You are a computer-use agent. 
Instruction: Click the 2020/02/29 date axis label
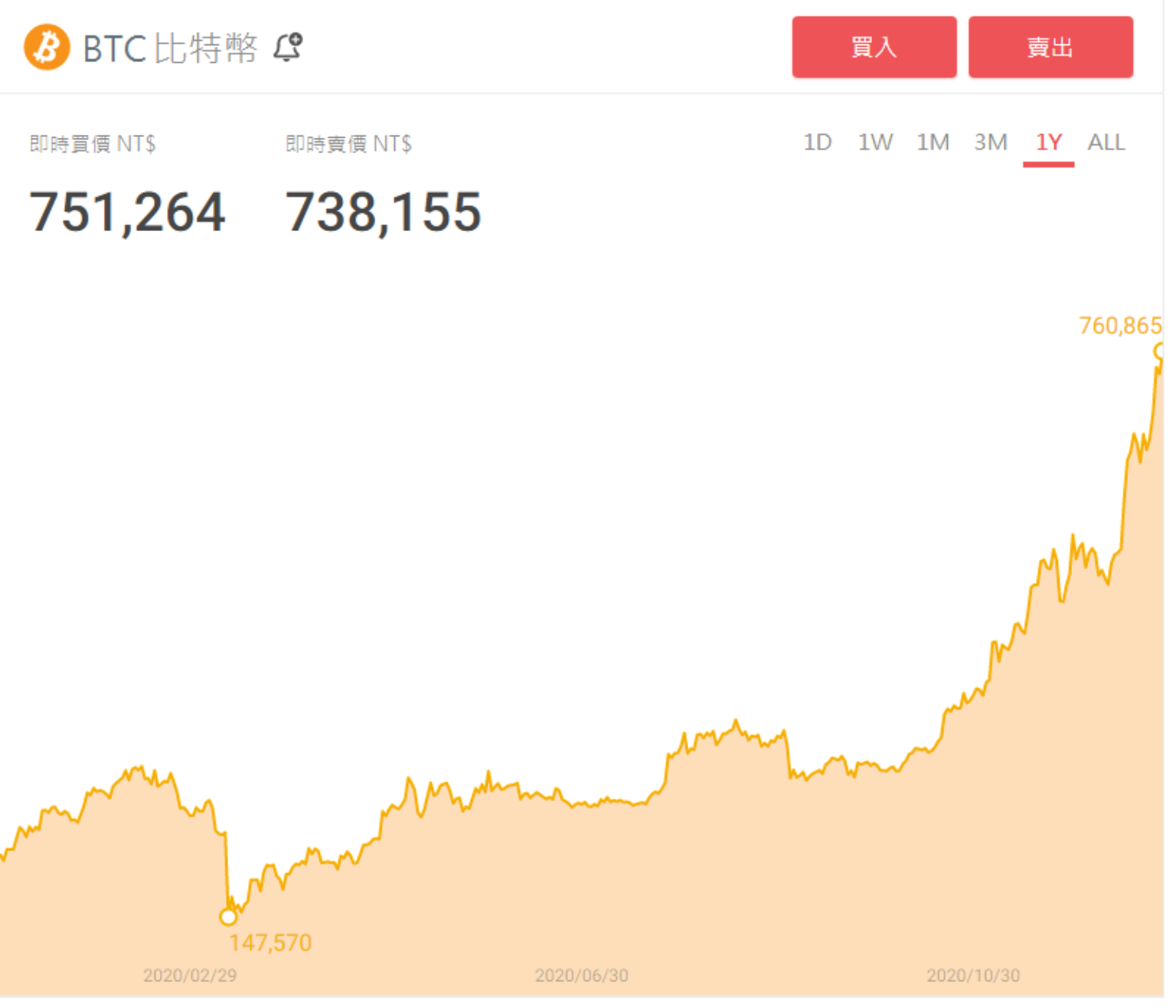[x=190, y=976]
